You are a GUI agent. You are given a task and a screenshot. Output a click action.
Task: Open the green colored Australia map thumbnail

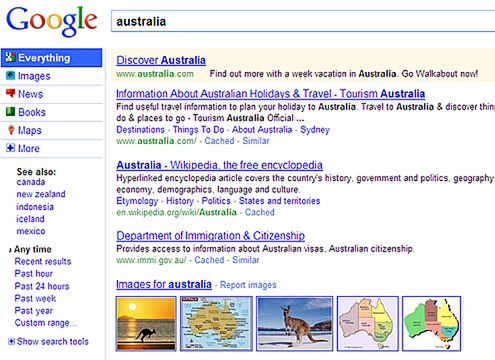coord(431,324)
